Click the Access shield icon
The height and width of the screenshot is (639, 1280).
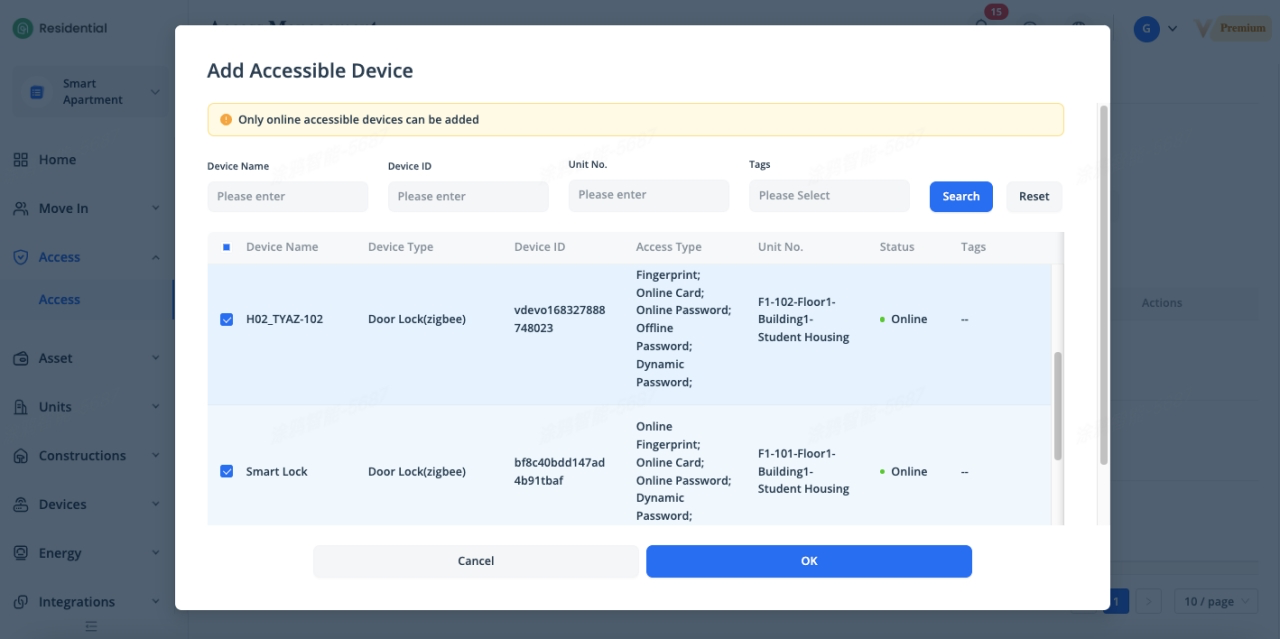click(21, 257)
